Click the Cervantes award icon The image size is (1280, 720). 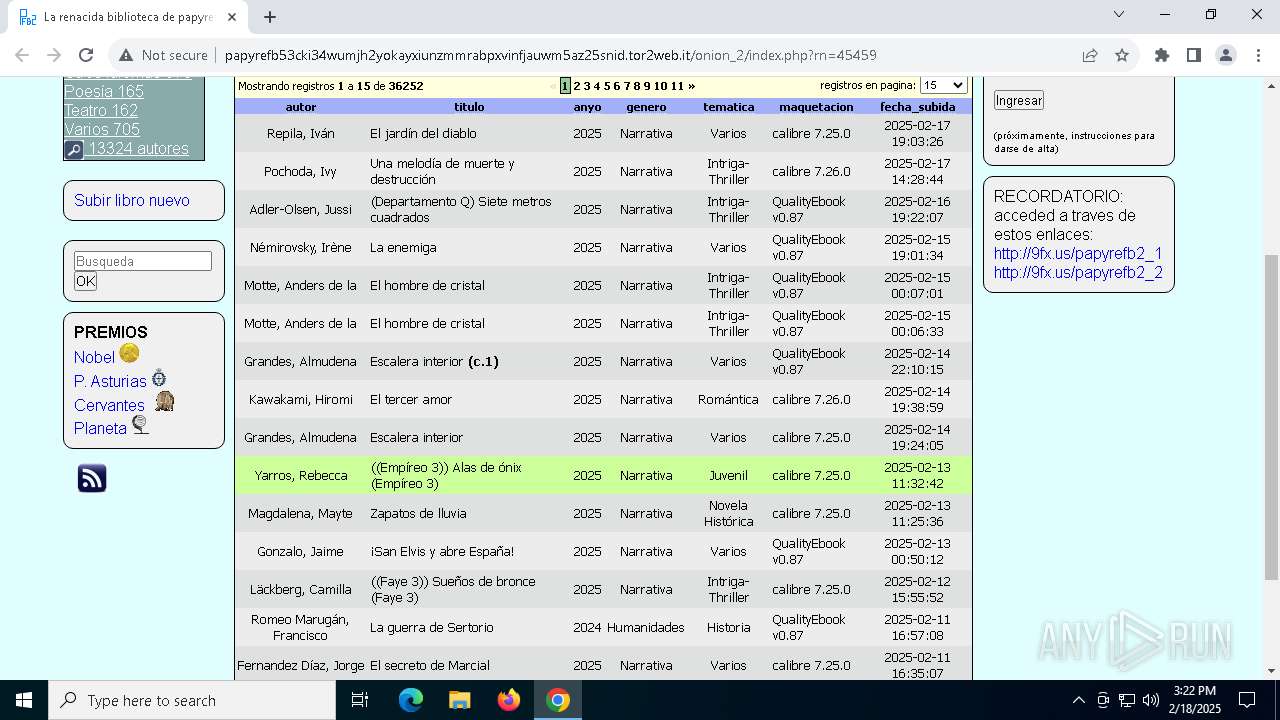click(165, 401)
